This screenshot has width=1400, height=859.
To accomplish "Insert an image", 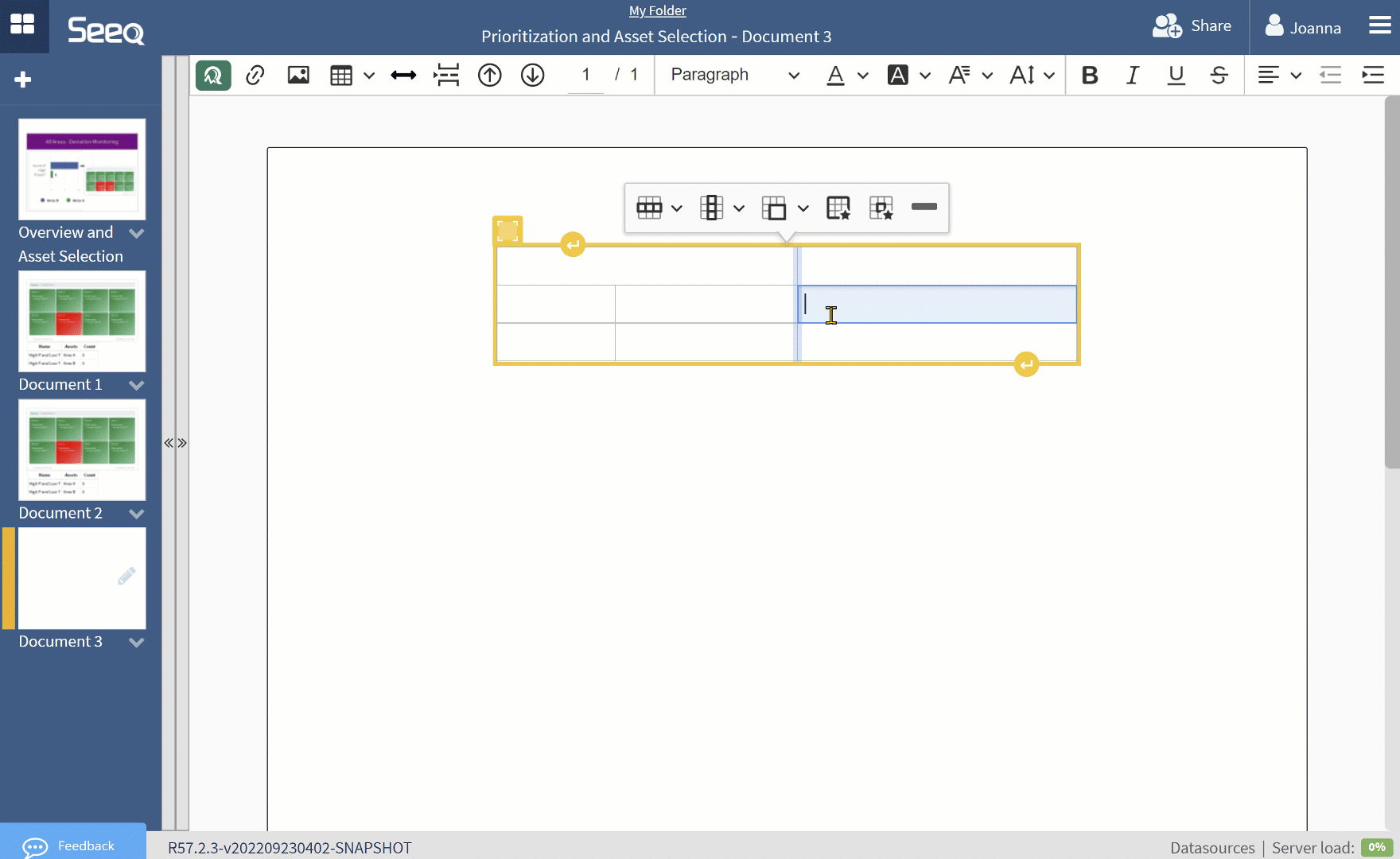I will pyautogui.click(x=298, y=75).
